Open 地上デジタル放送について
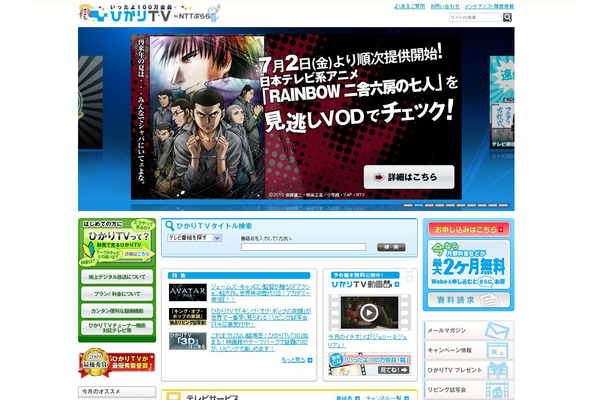The image size is (610, 400). click(117, 277)
